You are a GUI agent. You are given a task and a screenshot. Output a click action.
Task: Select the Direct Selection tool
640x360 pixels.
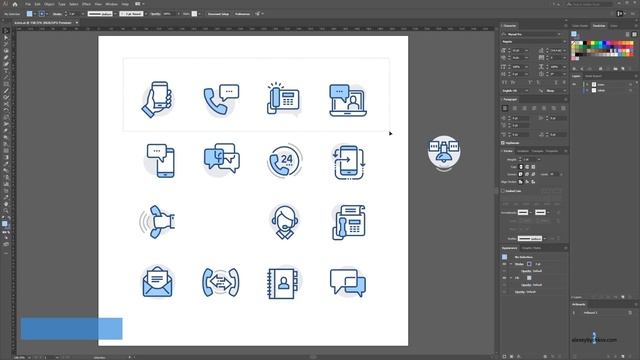coord(6,38)
